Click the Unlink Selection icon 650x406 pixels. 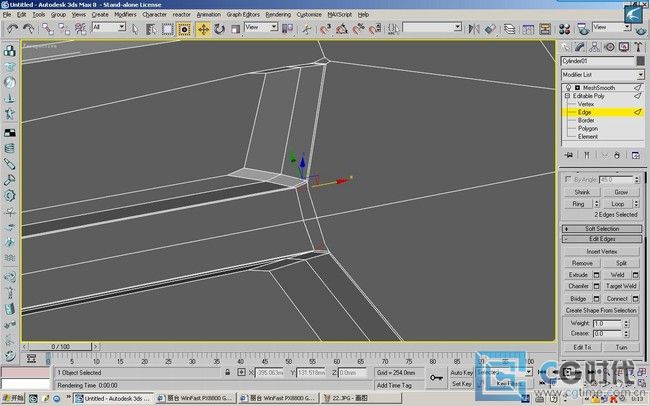64,29
